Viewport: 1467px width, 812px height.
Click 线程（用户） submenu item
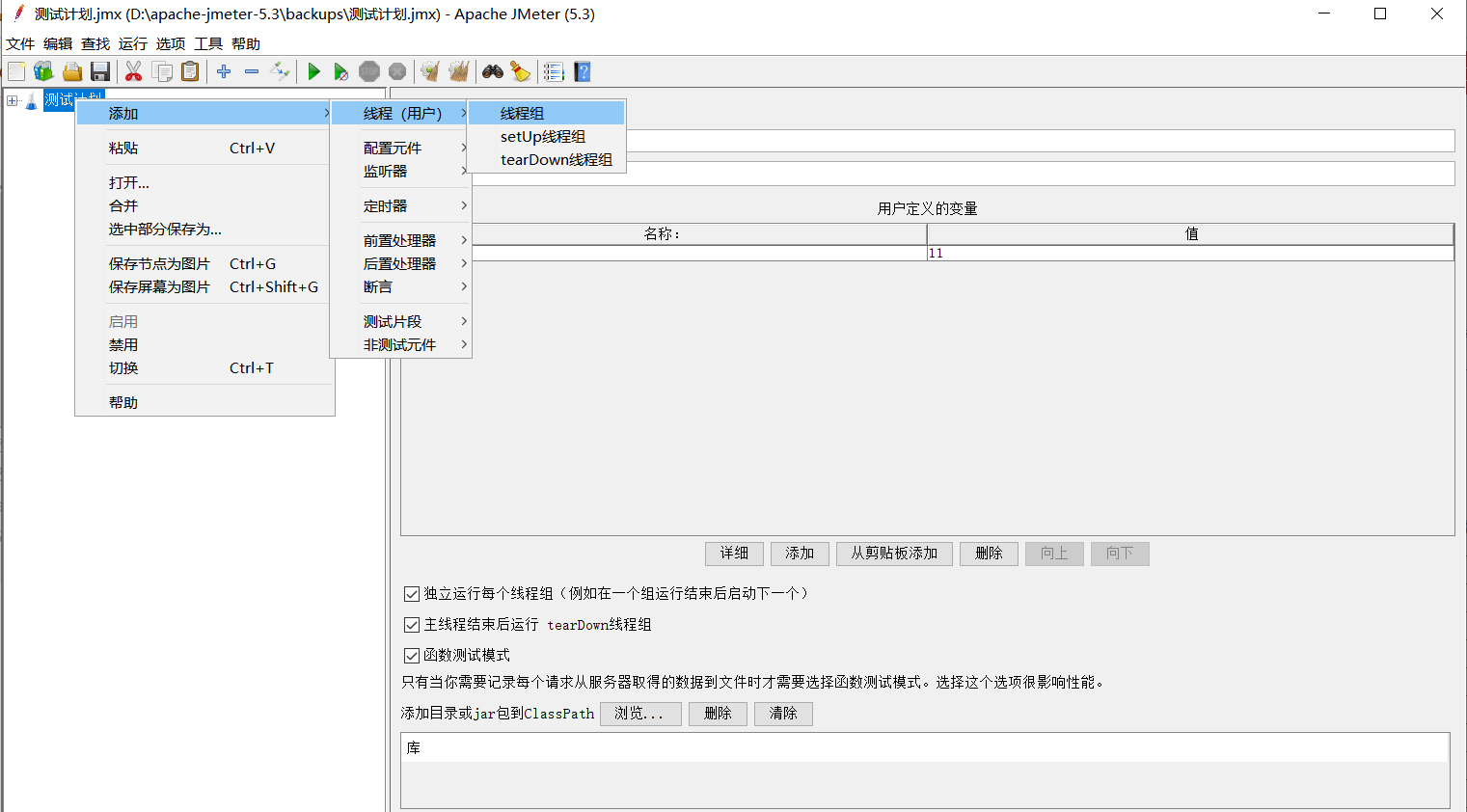[401, 113]
